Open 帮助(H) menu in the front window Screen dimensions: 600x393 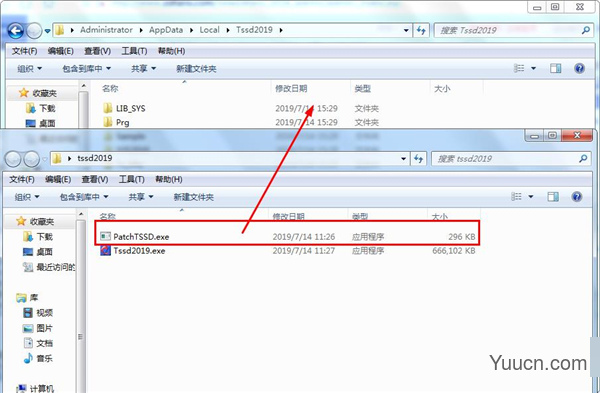point(168,179)
